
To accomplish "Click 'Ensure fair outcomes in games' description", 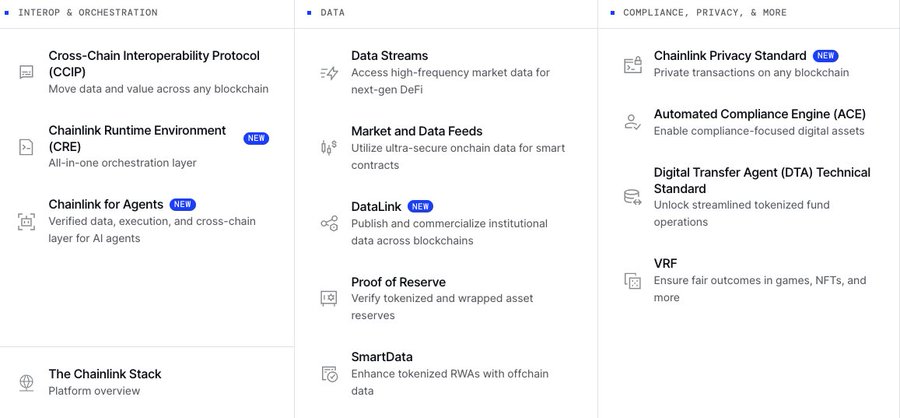I will 760,289.
